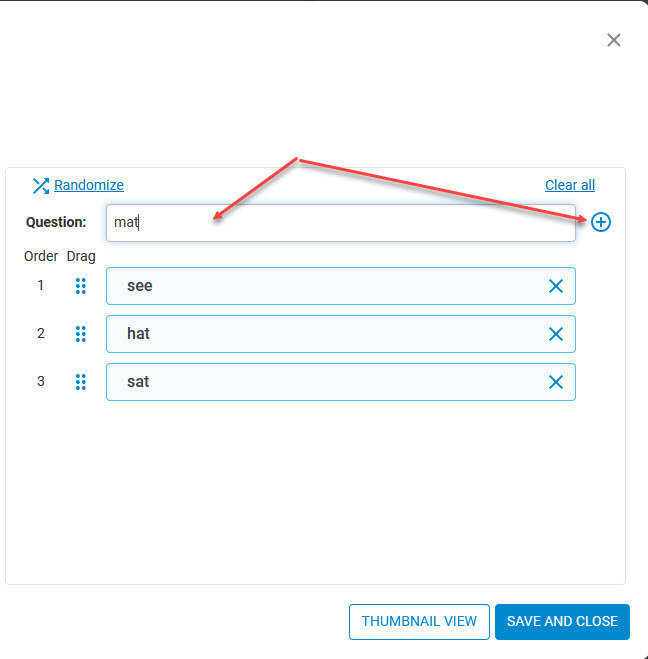Select the 'see' list item
The height and width of the screenshot is (659, 648).
point(341,286)
